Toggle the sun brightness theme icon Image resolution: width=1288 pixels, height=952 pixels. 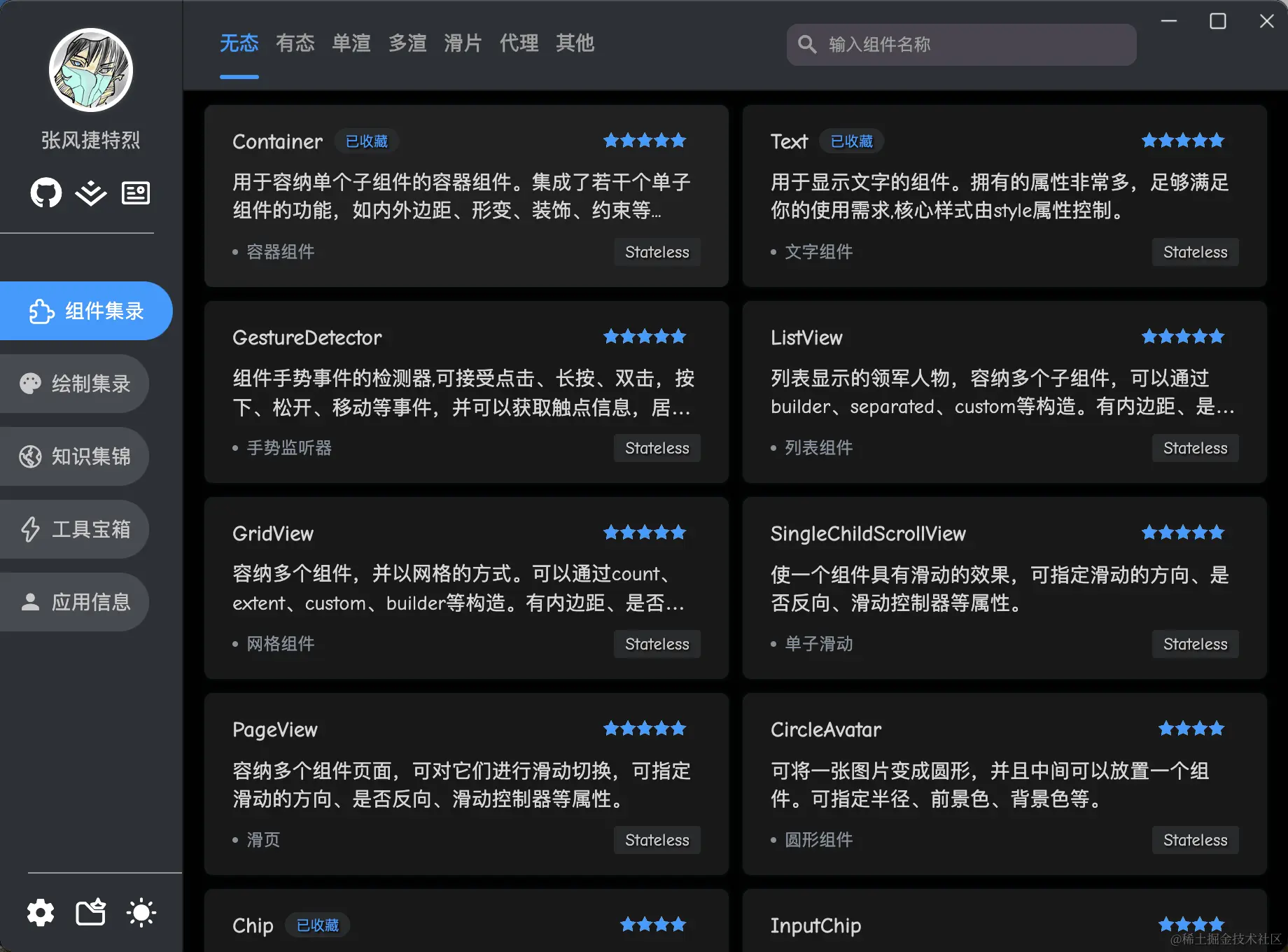[141, 913]
